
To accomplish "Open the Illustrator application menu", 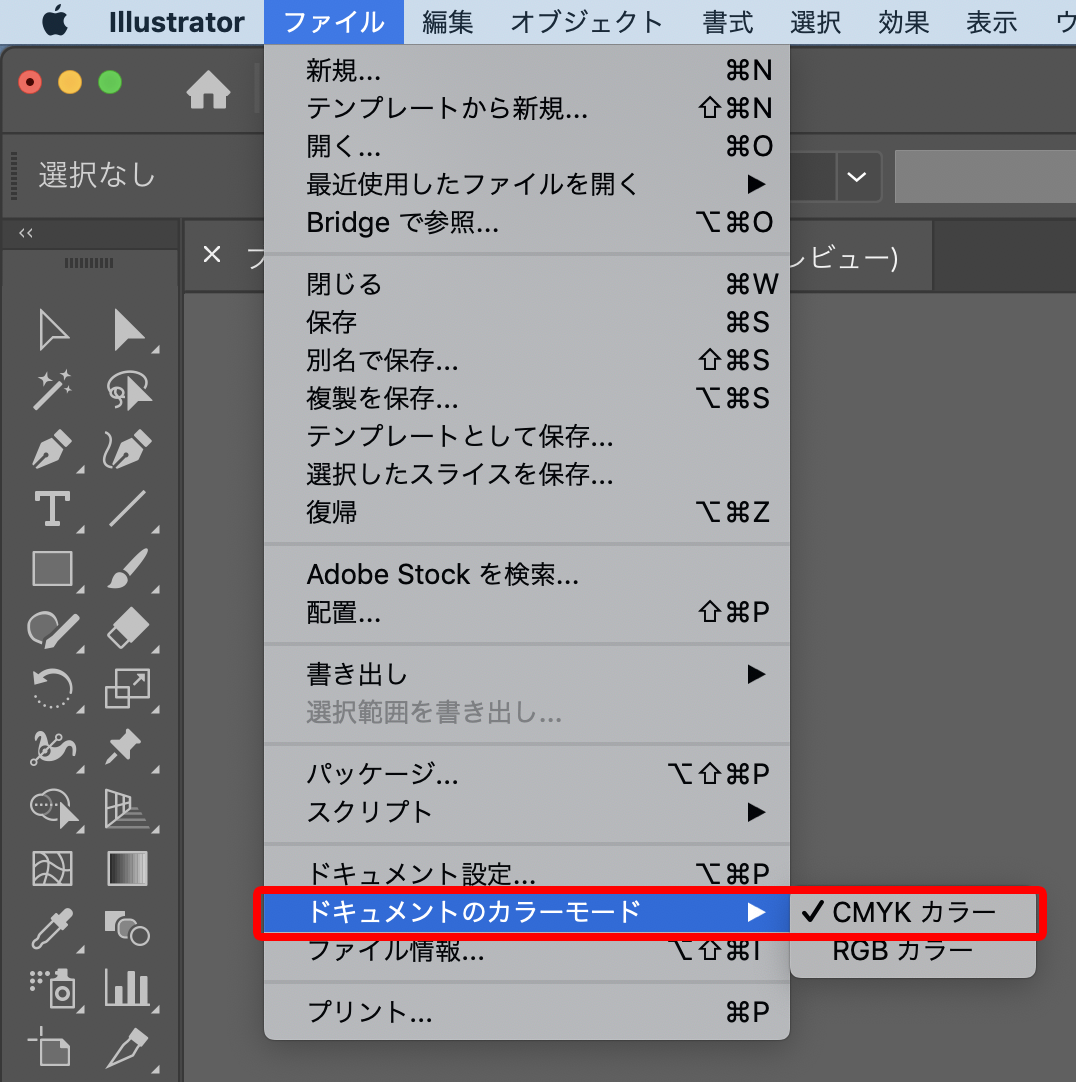I will (x=177, y=22).
